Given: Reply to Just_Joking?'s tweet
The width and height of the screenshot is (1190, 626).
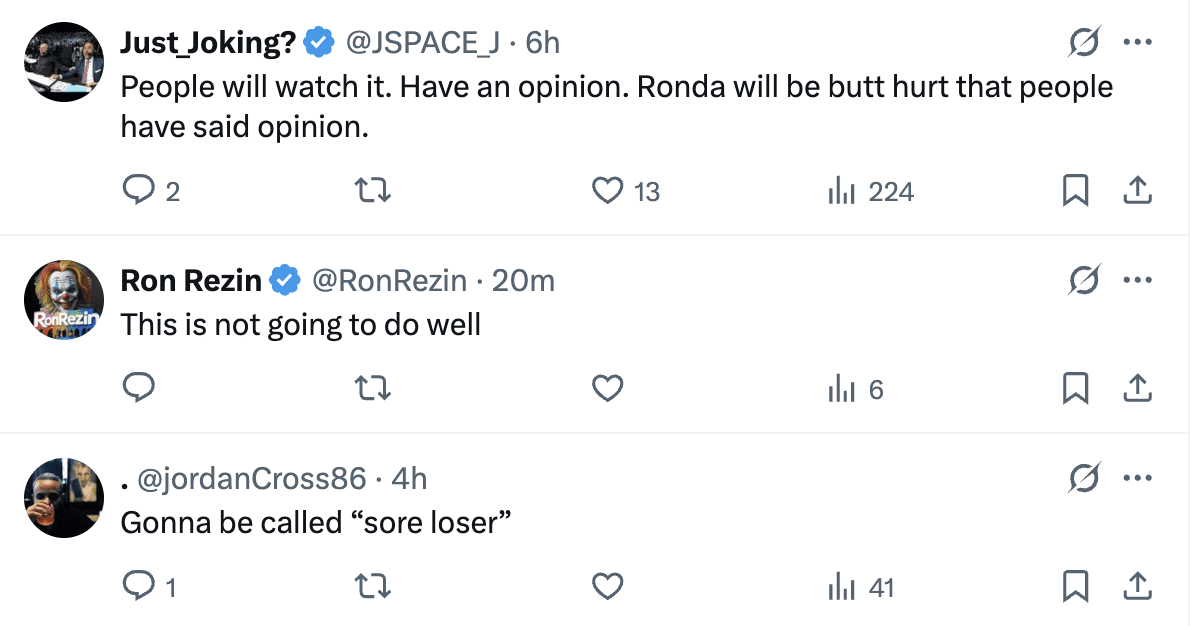Looking at the screenshot, I should pos(138,191).
